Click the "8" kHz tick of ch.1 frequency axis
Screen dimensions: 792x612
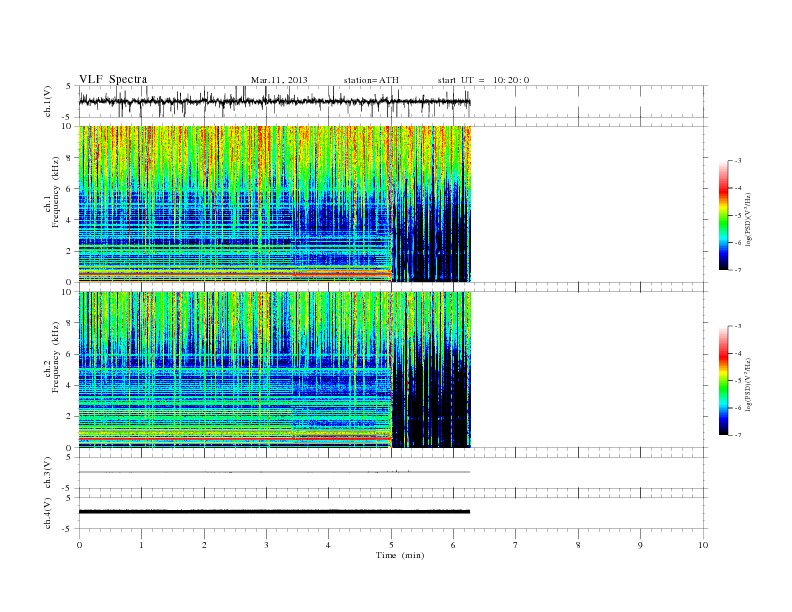(70, 158)
